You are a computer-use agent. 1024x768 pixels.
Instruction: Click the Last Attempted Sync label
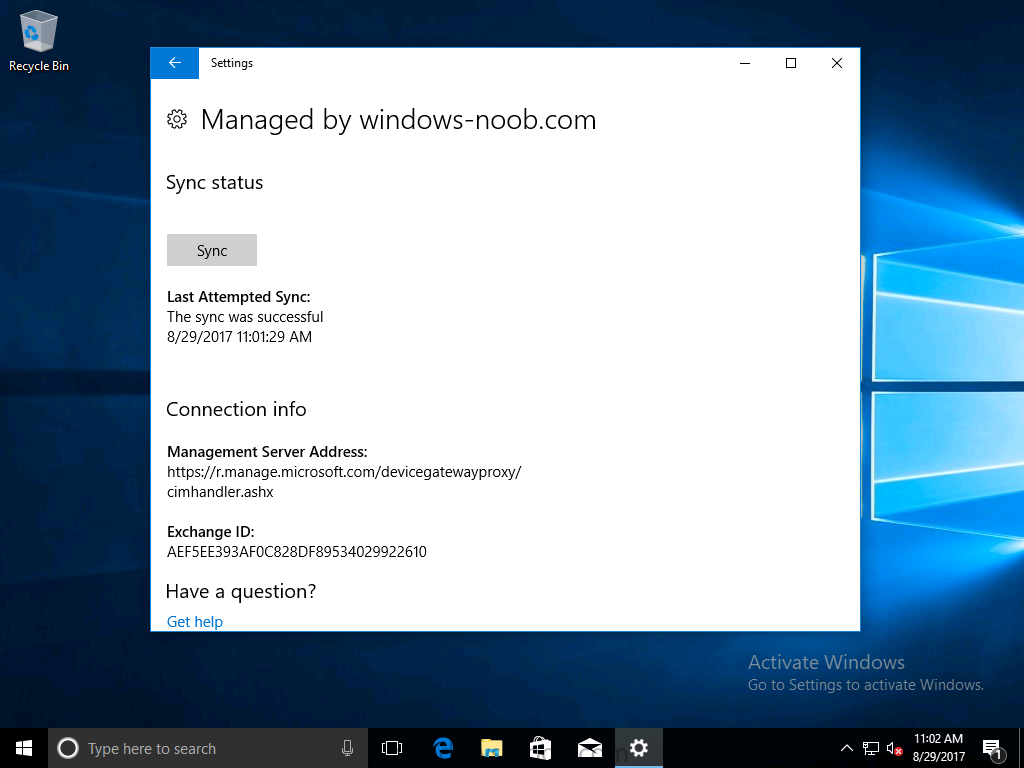point(238,296)
